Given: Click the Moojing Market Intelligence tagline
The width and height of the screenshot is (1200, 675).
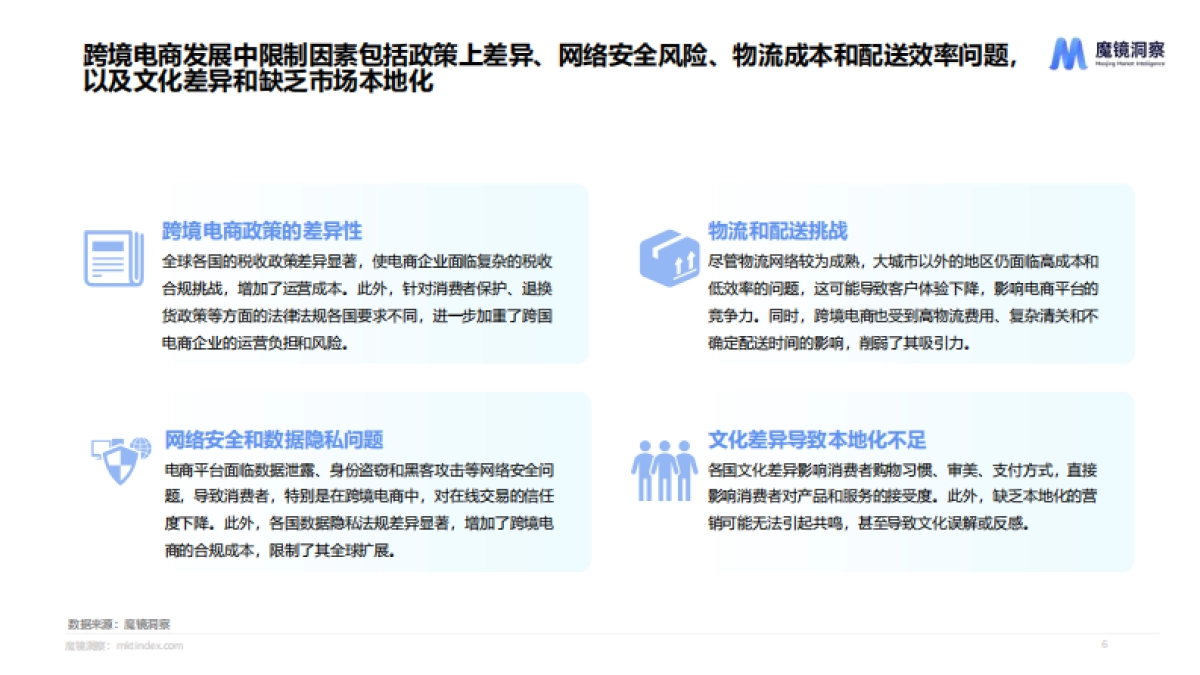Looking at the screenshot, I should (1130, 63).
